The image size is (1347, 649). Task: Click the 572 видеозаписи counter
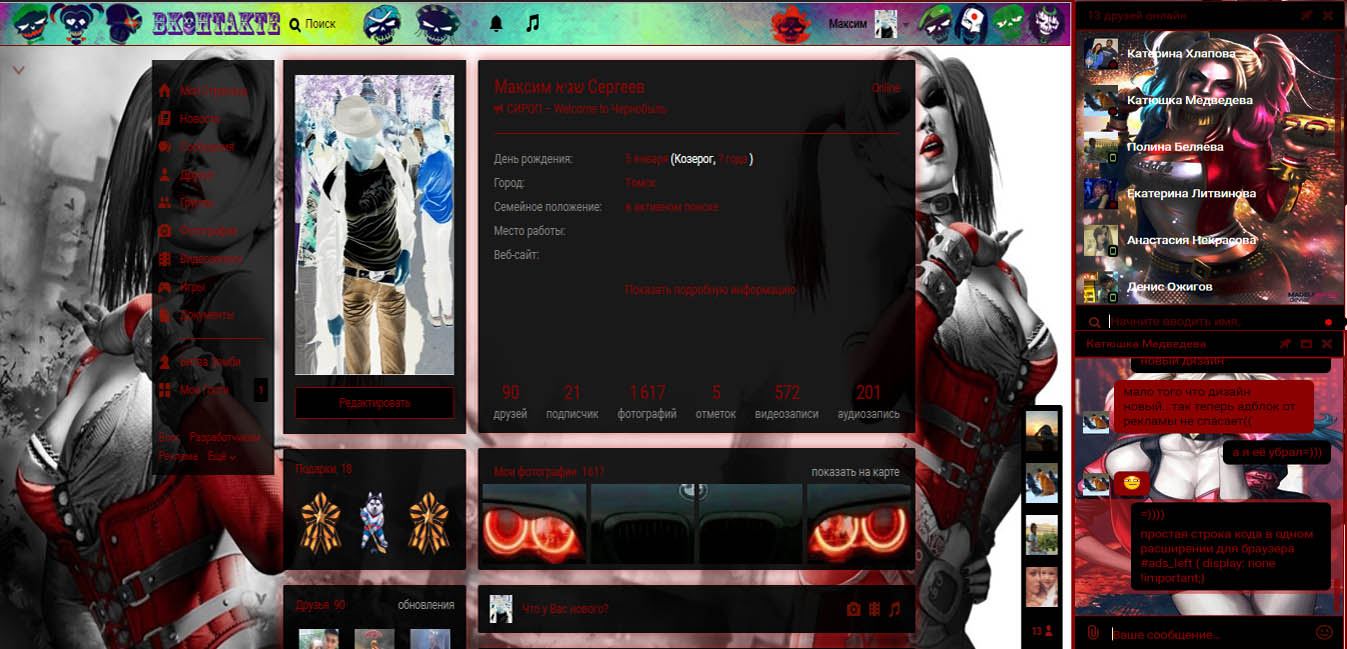point(787,402)
